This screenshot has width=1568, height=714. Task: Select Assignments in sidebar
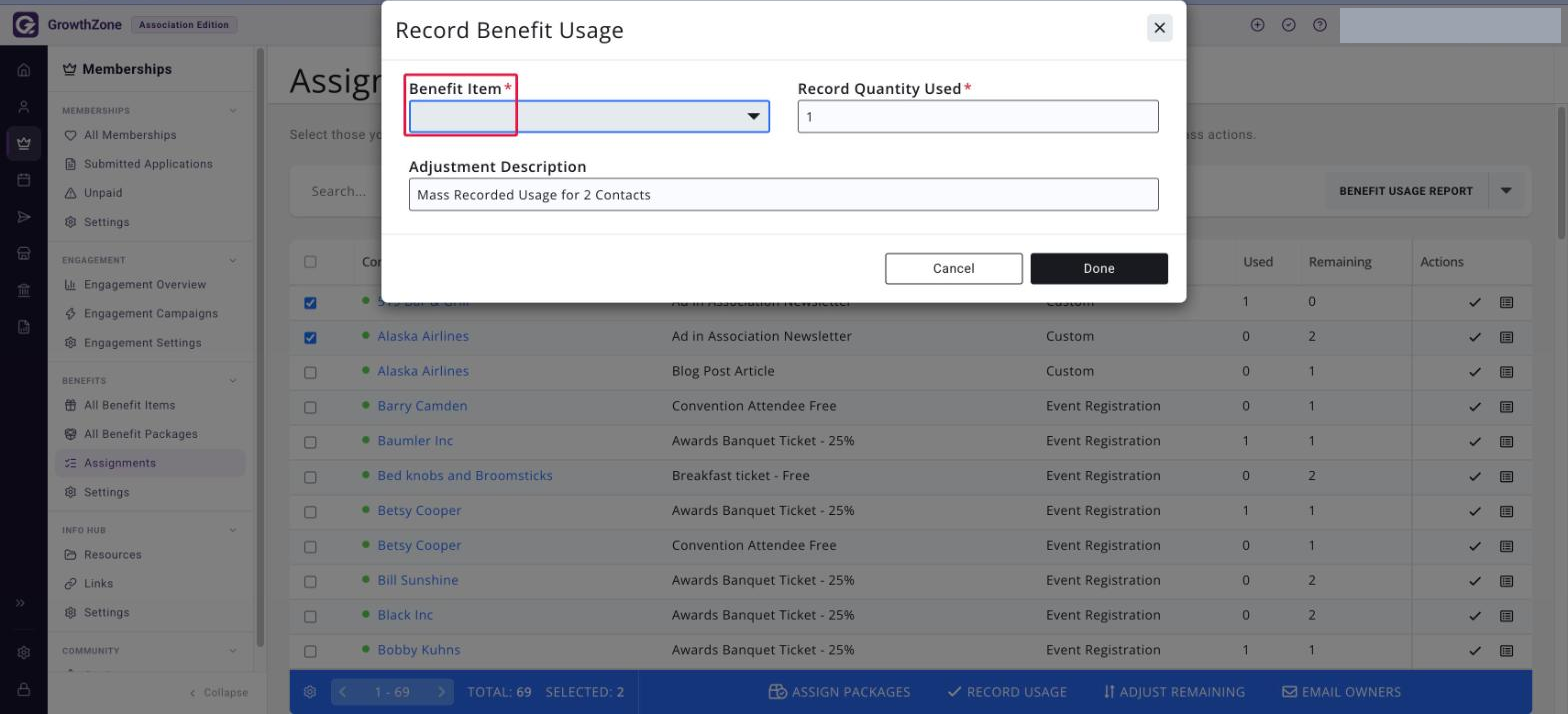[151, 463]
